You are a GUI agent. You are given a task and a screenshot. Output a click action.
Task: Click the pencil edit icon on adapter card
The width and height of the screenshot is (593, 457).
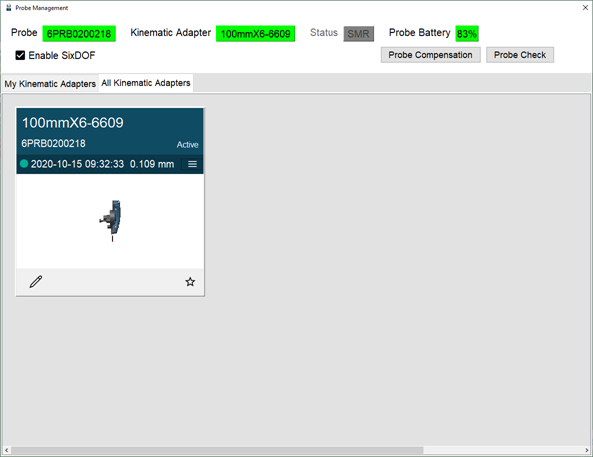pyautogui.click(x=36, y=281)
